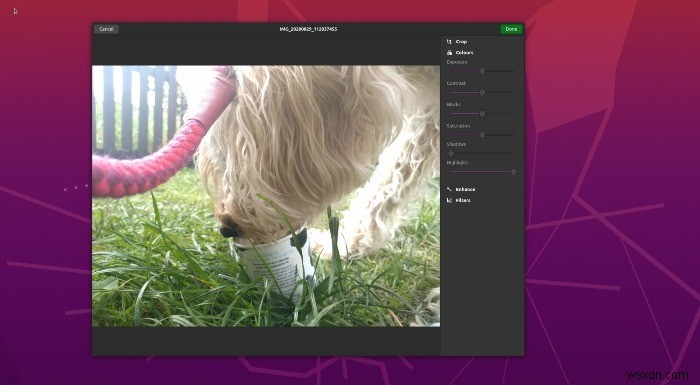Click the Saturation slider handle
Image resolution: width=700 pixels, height=385 pixels.
[x=482, y=135]
